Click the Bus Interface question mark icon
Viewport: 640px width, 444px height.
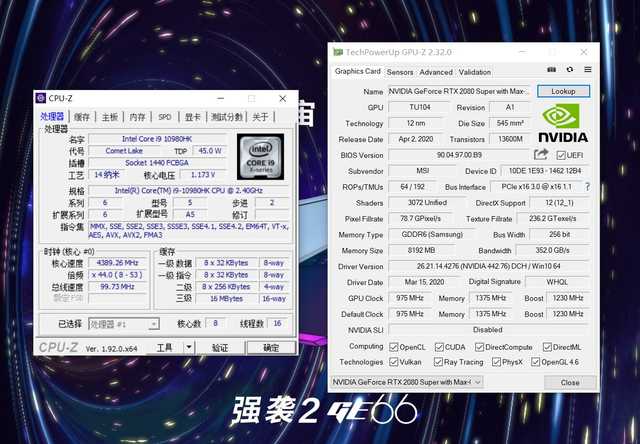587,187
